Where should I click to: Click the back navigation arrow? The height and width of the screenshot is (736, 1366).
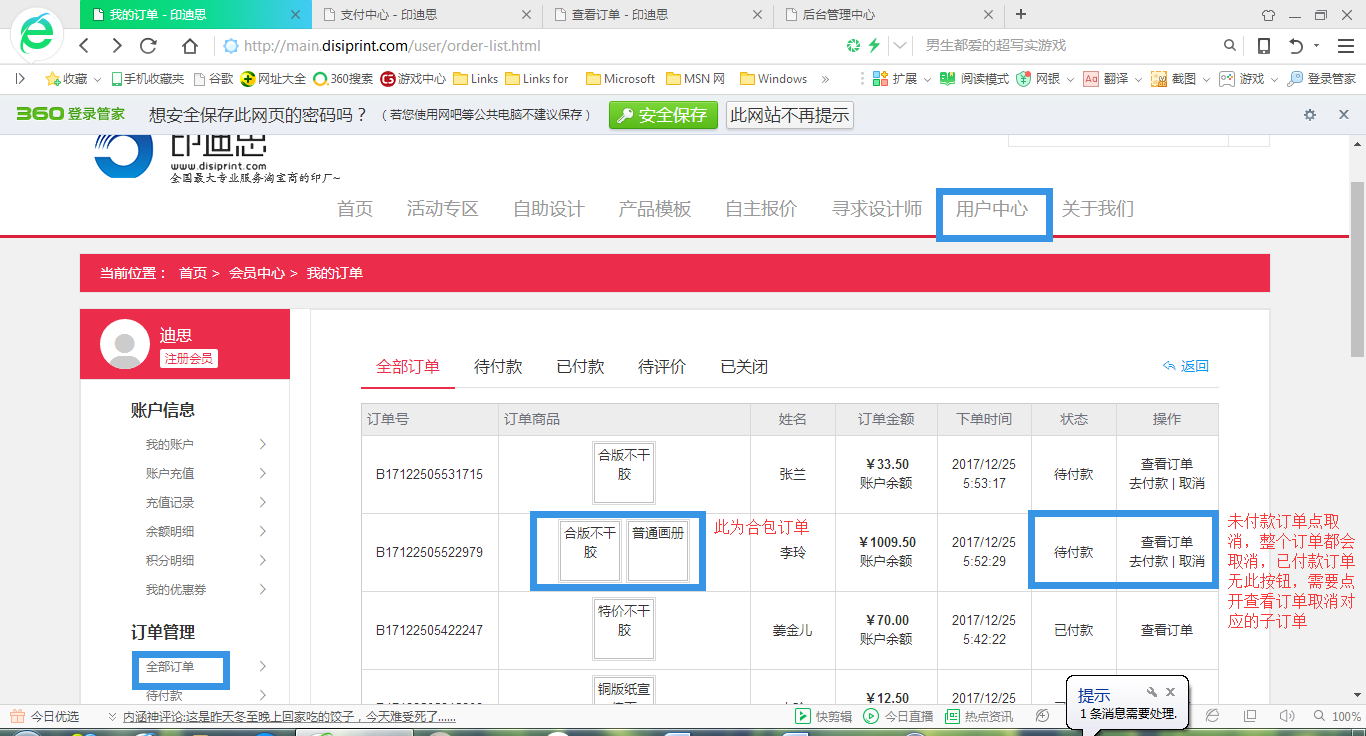click(84, 46)
